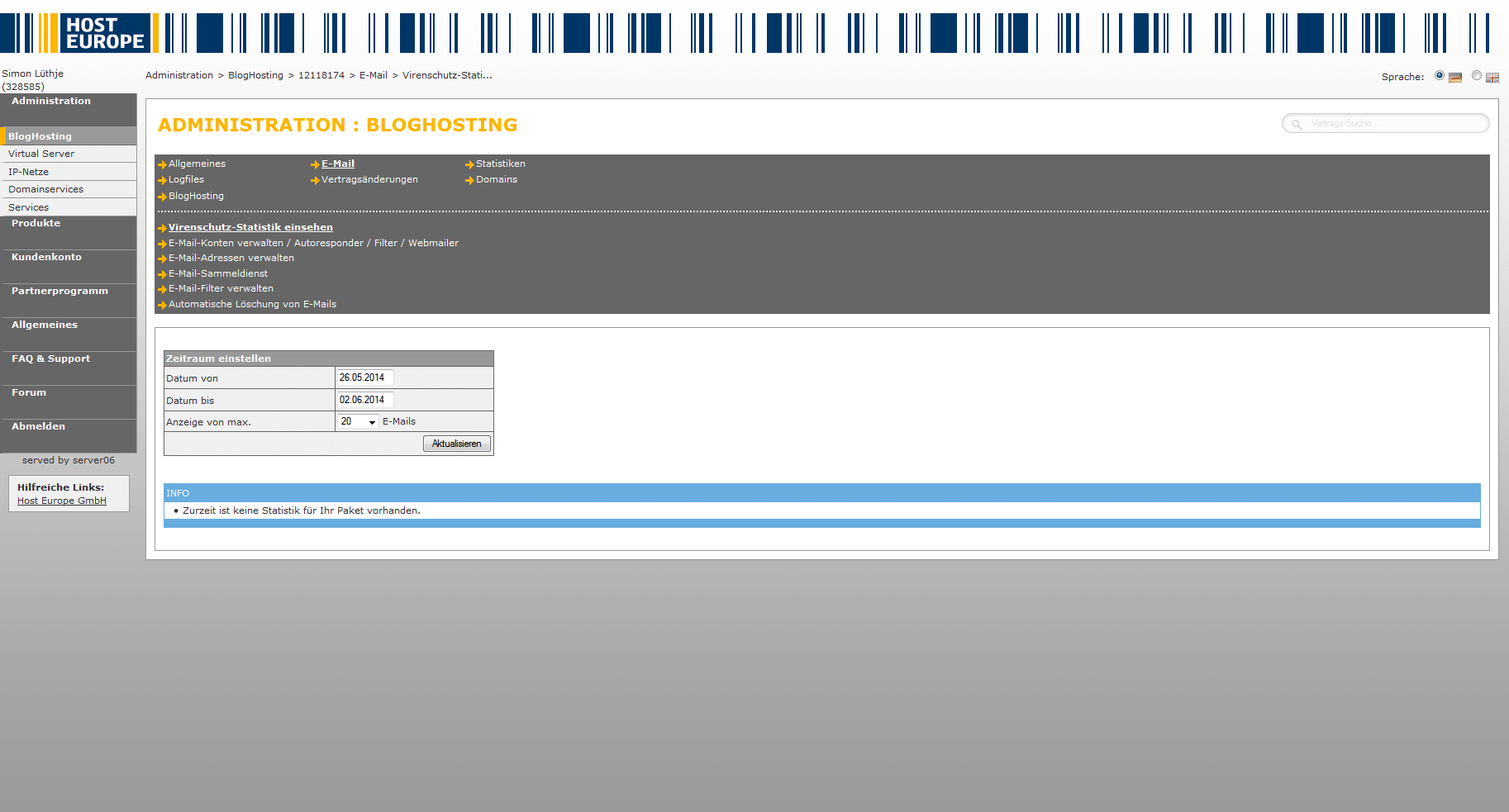Click the search magnifier icon
This screenshot has width=1509, height=812.
(1297, 124)
